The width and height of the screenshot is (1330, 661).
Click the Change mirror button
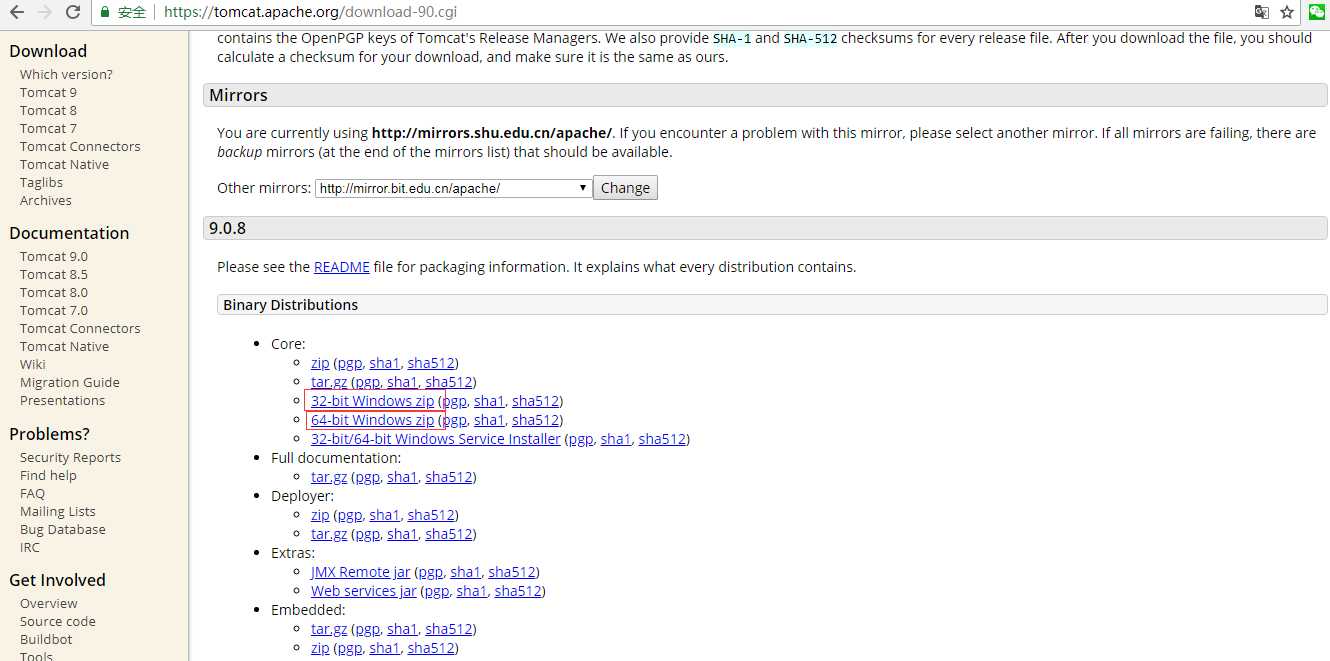click(625, 188)
